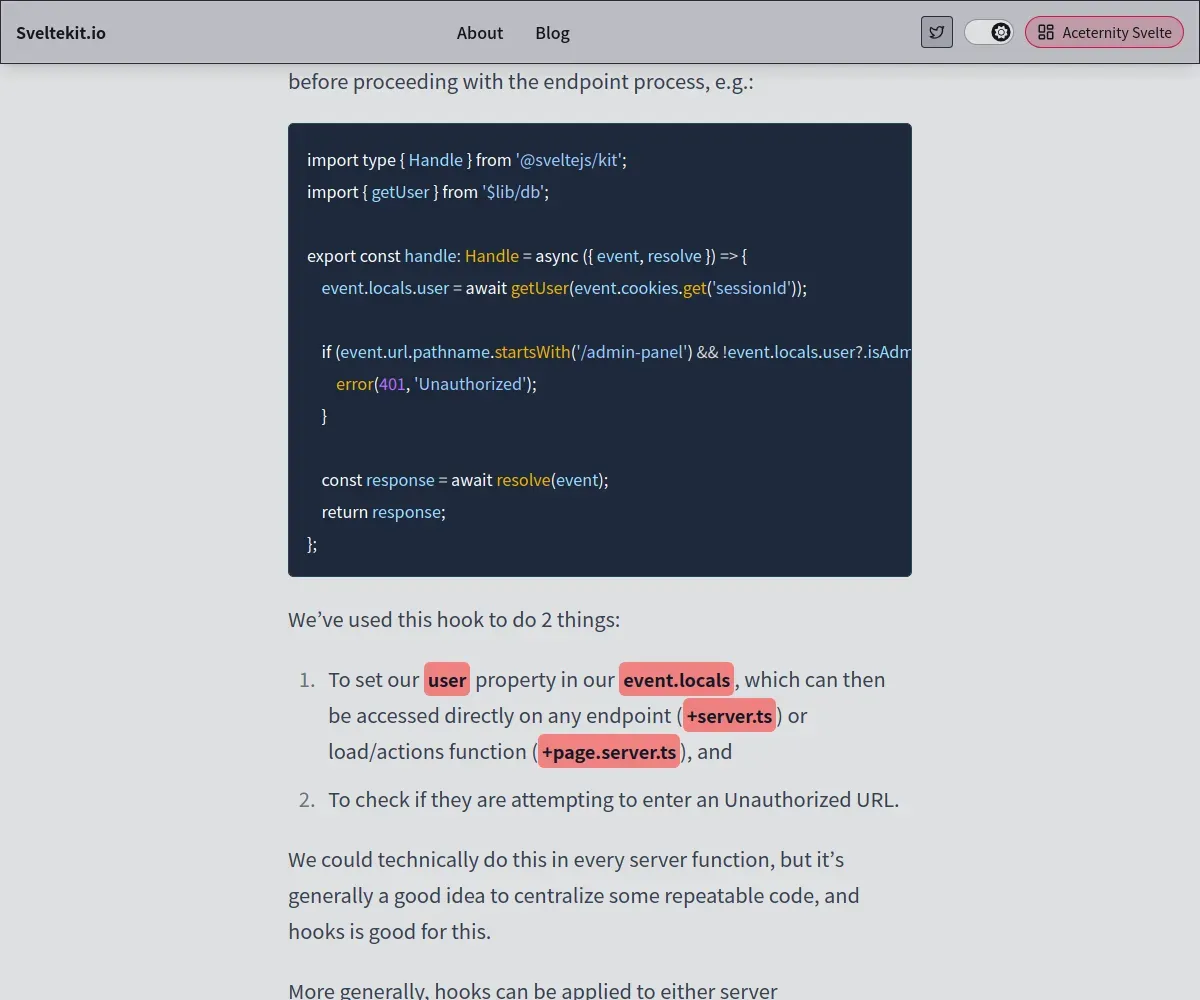This screenshot has width=1200, height=1000.
Task: Select the "+server.ts" inline code chip
Action: [729, 716]
